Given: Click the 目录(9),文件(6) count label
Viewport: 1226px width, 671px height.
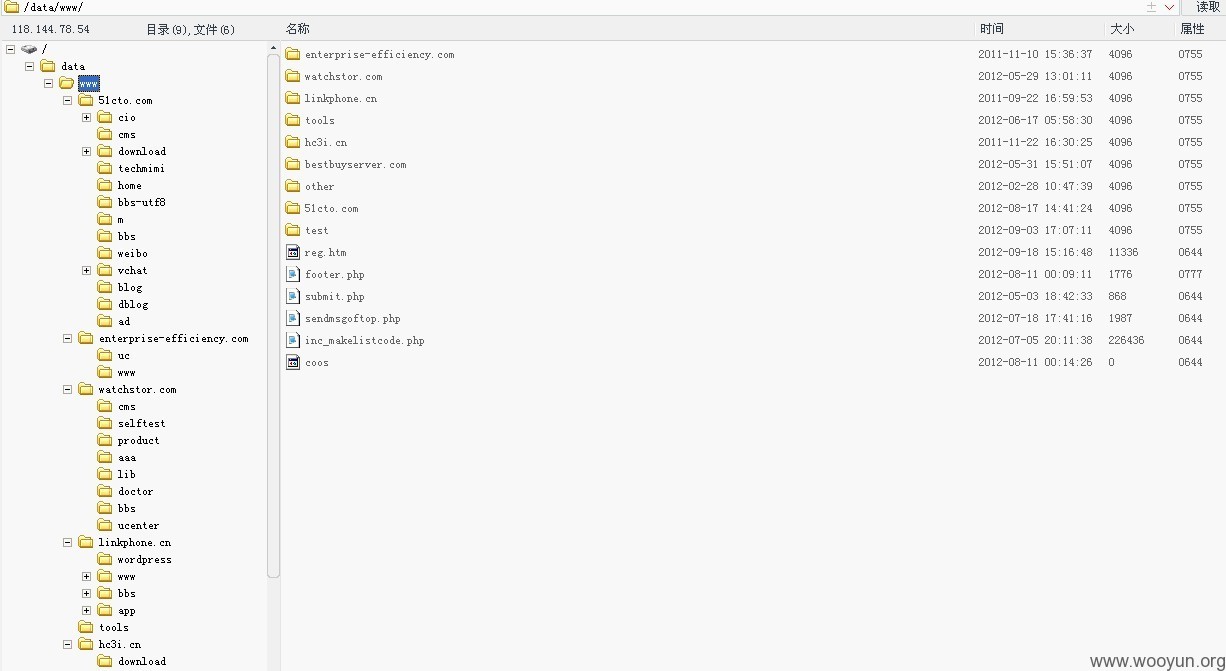Looking at the screenshot, I should point(190,29).
